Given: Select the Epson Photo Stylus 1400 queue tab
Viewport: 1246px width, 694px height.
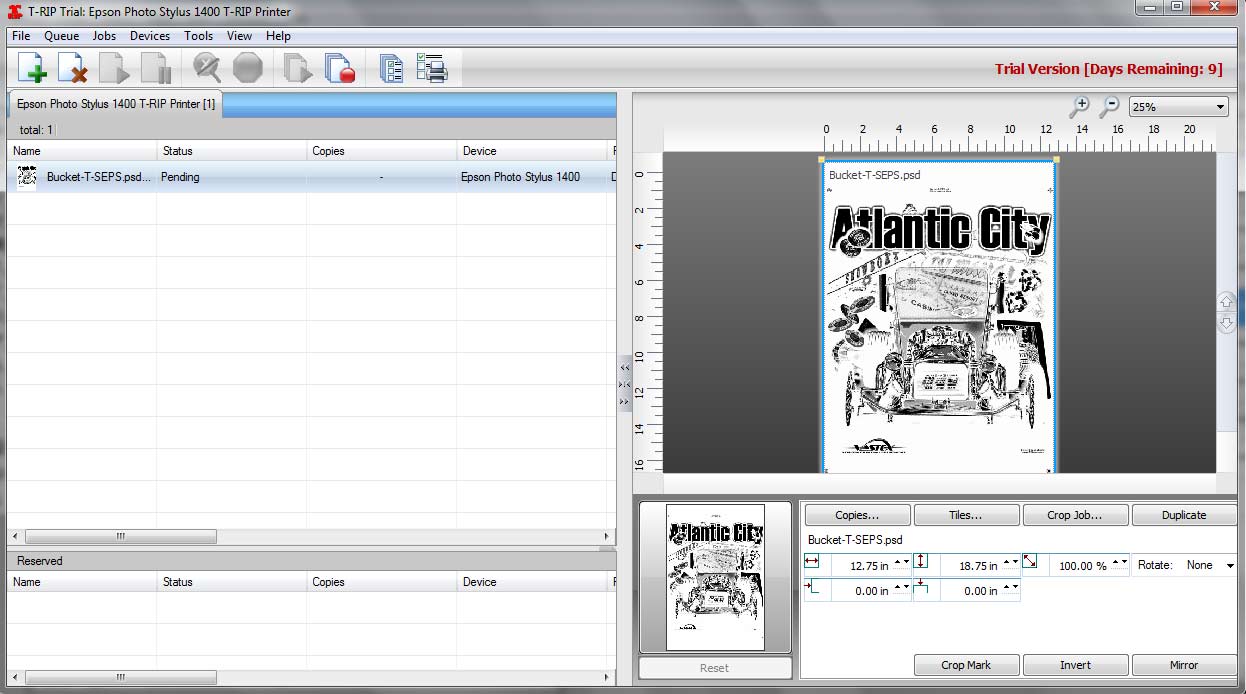Looking at the screenshot, I should click(115, 104).
